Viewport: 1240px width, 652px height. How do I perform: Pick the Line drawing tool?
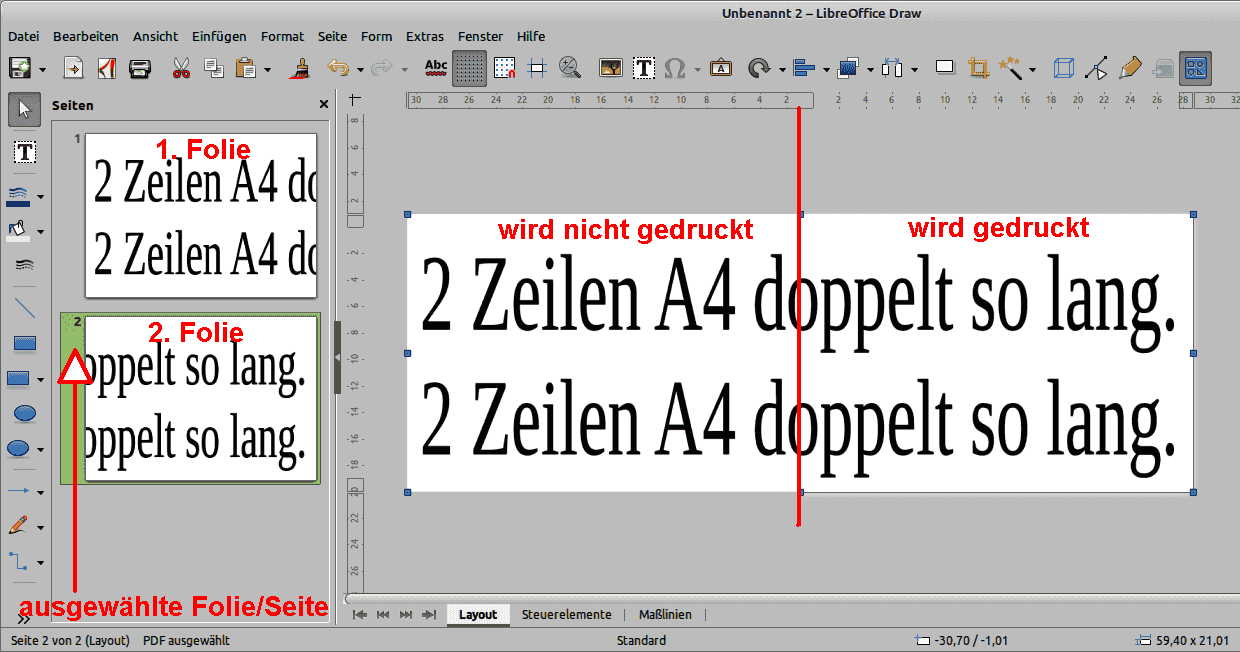pos(24,306)
